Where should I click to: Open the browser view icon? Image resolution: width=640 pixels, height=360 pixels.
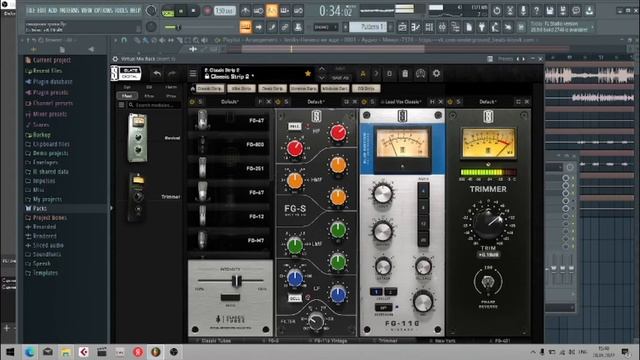[455, 27]
